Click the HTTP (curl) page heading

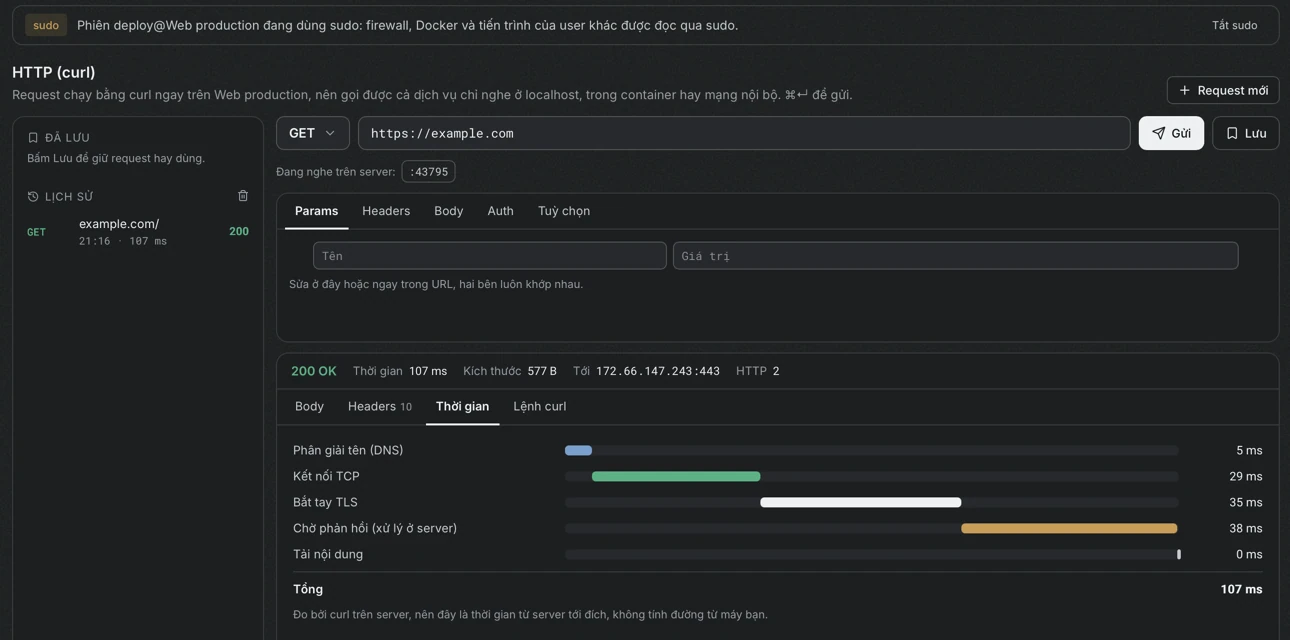click(x=54, y=72)
